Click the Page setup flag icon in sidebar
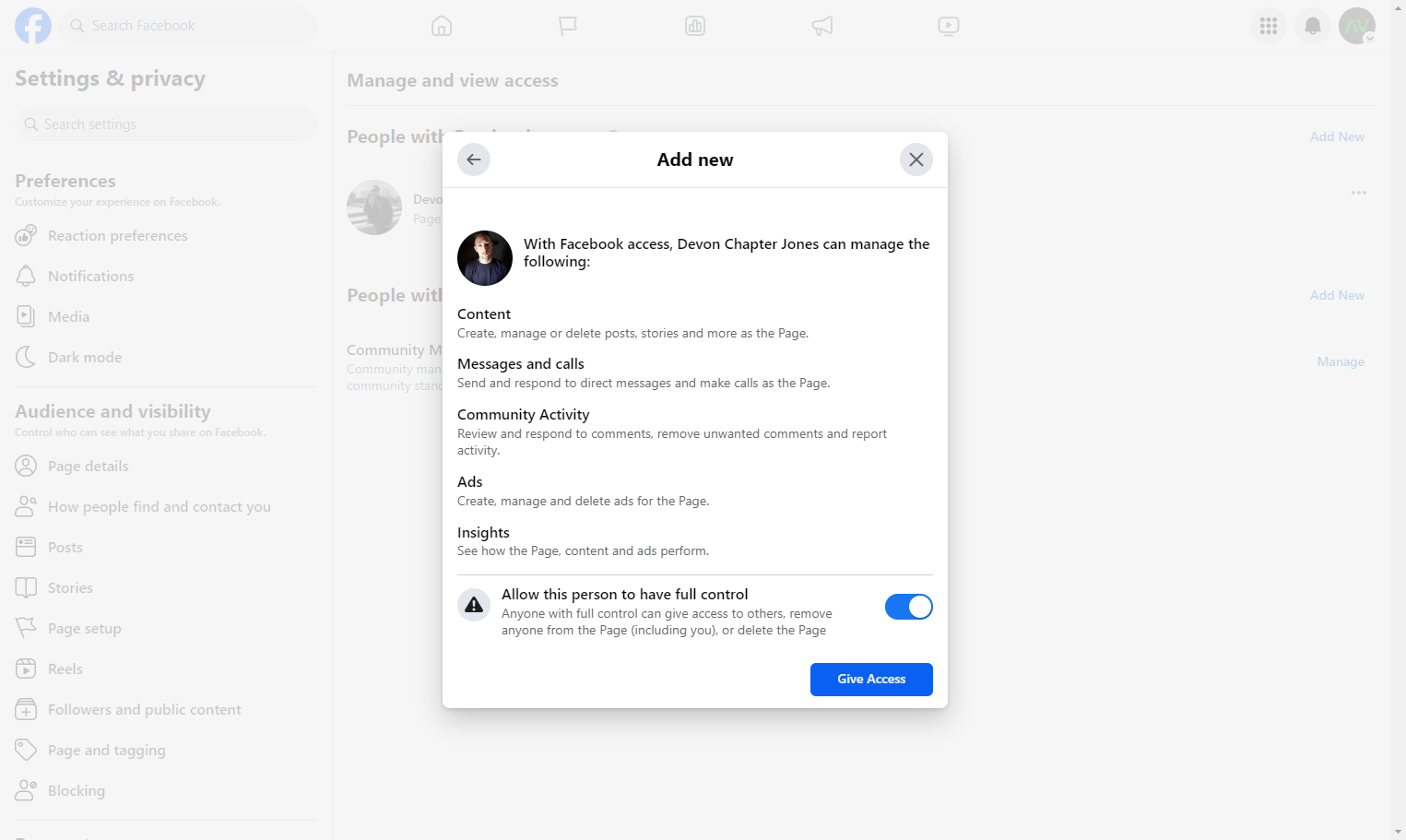This screenshot has width=1406, height=840. (26, 628)
